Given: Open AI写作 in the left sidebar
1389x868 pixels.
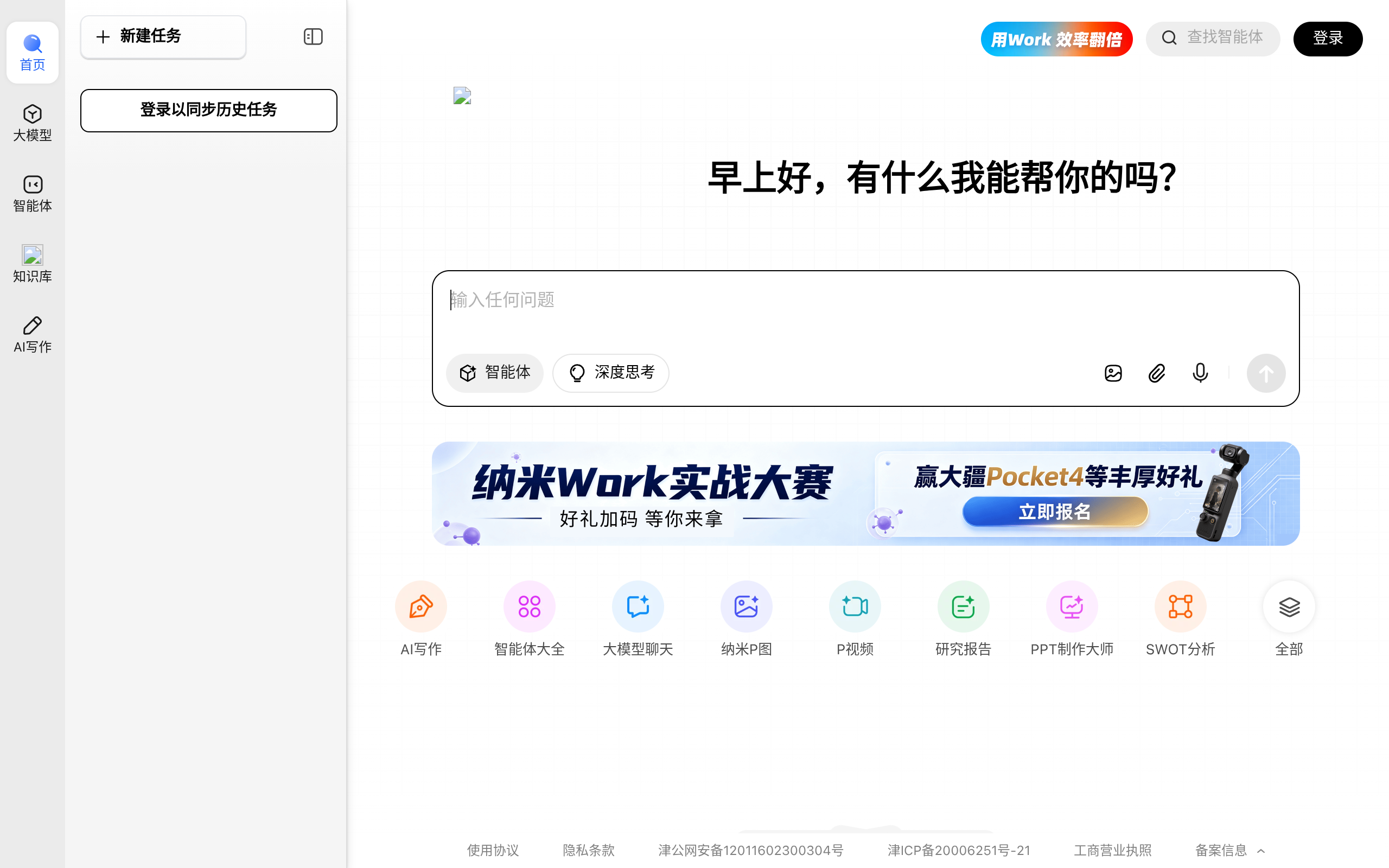Looking at the screenshot, I should 32,335.
